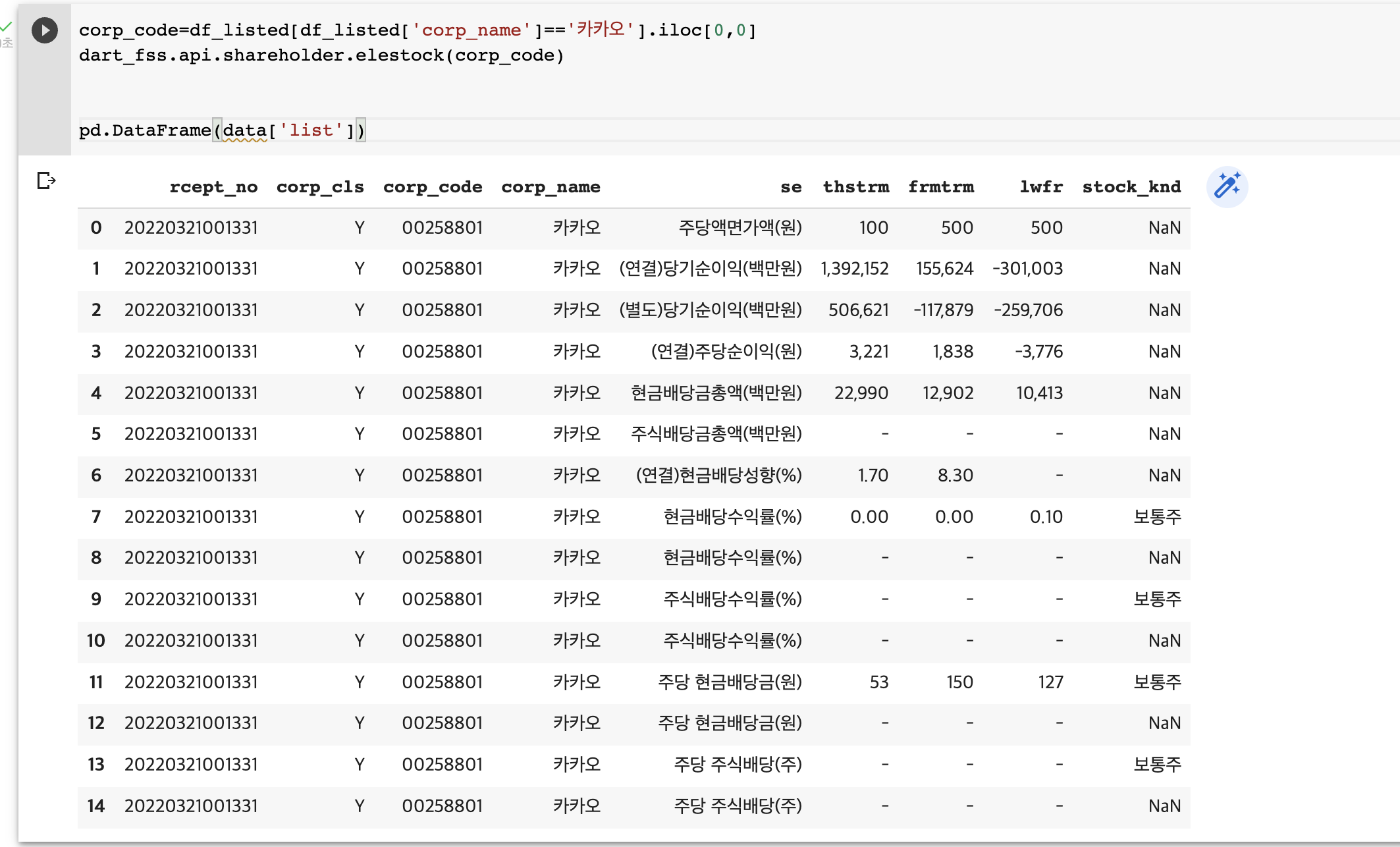Click the 카카오 cell in row 0
The image size is (1400, 847).
(x=576, y=228)
